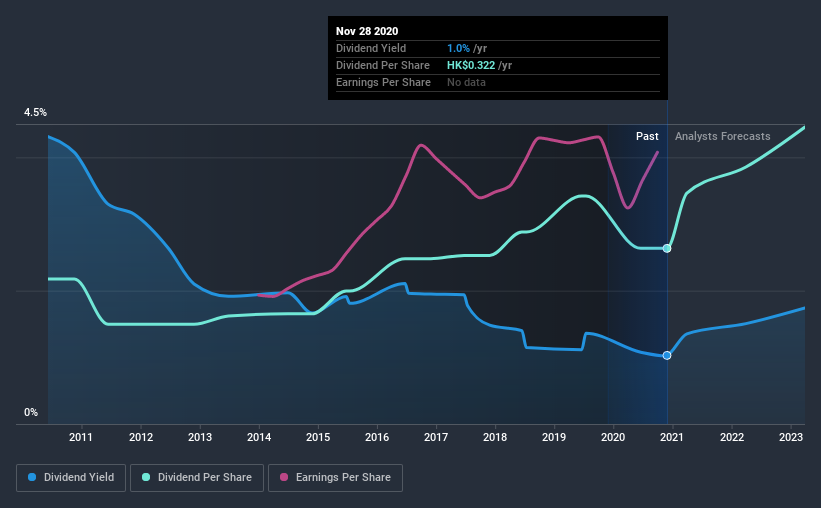Click the HK$0.322 dividend per share value
The image size is (821, 508).
[x=471, y=65]
